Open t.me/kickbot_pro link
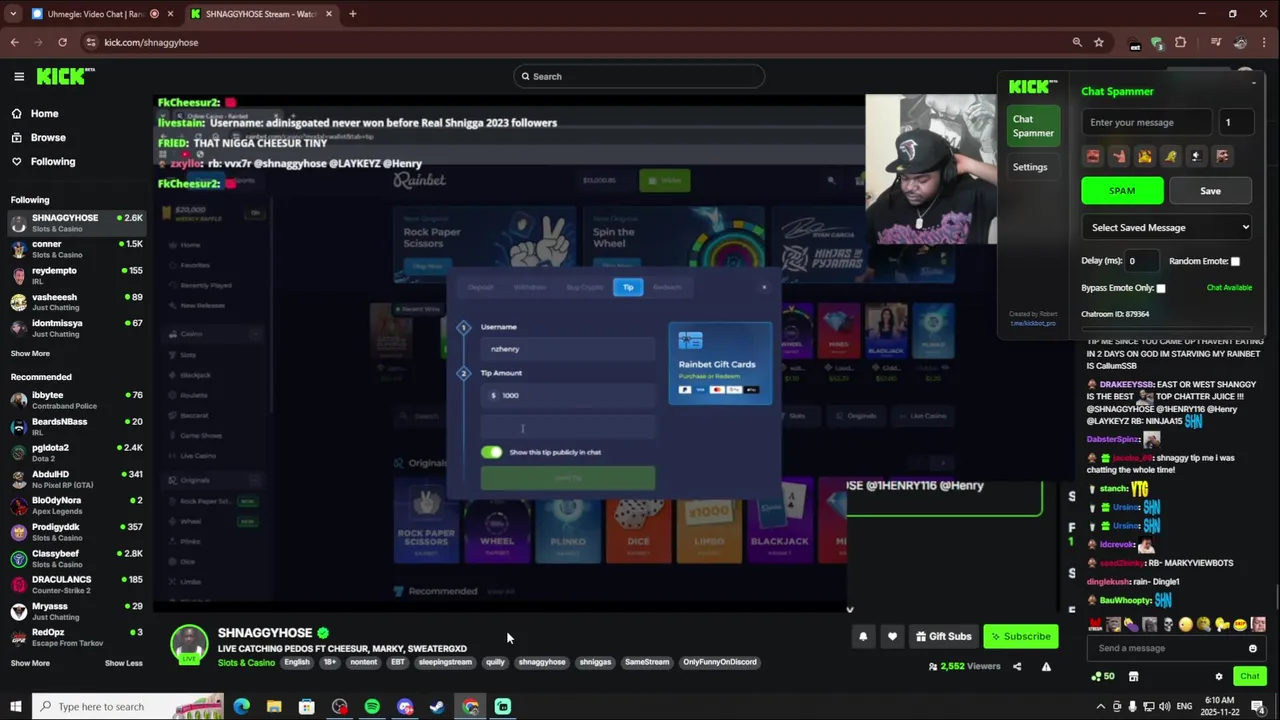The height and width of the screenshot is (720, 1280). pyautogui.click(x=1033, y=323)
